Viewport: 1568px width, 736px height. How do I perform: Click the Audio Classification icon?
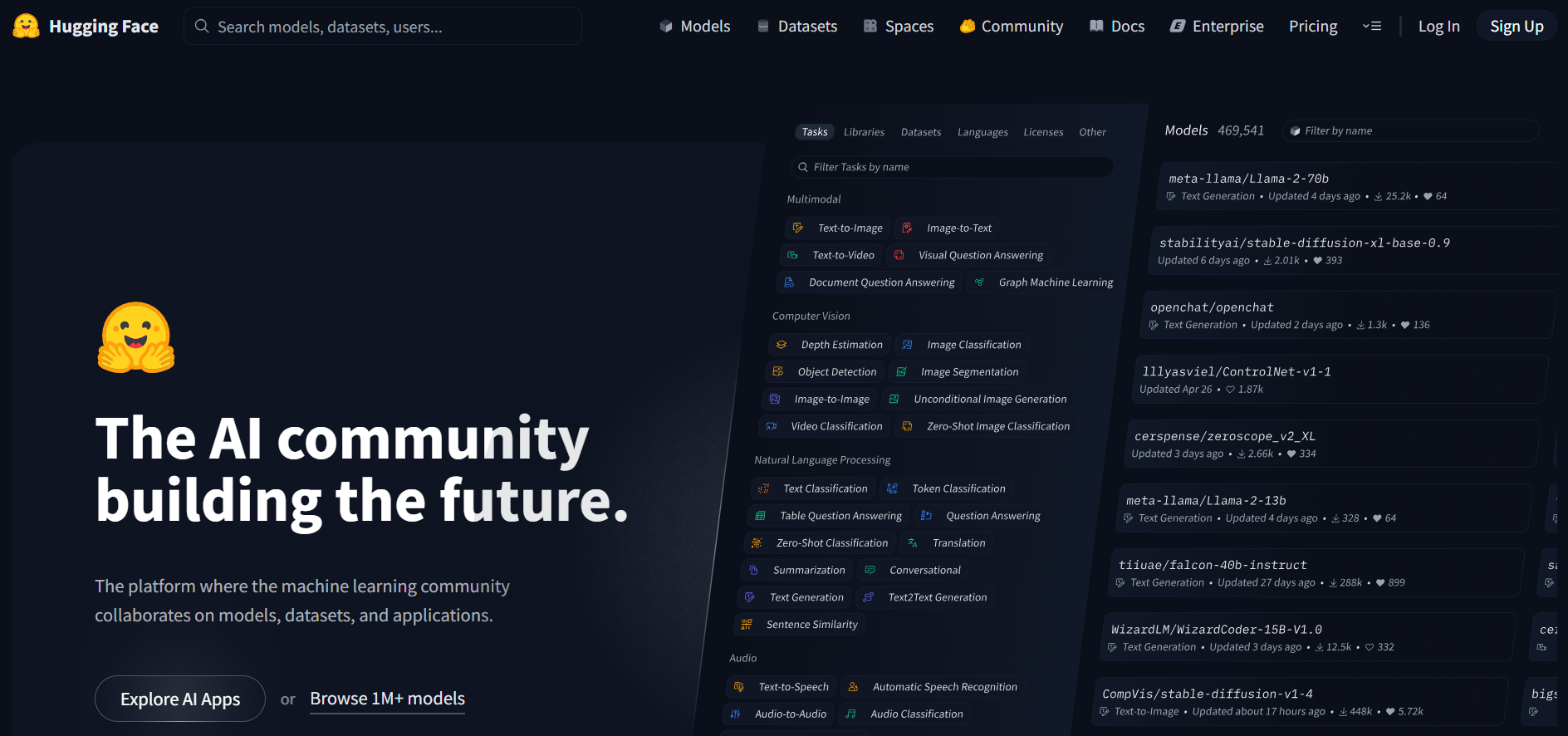[851, 714]
